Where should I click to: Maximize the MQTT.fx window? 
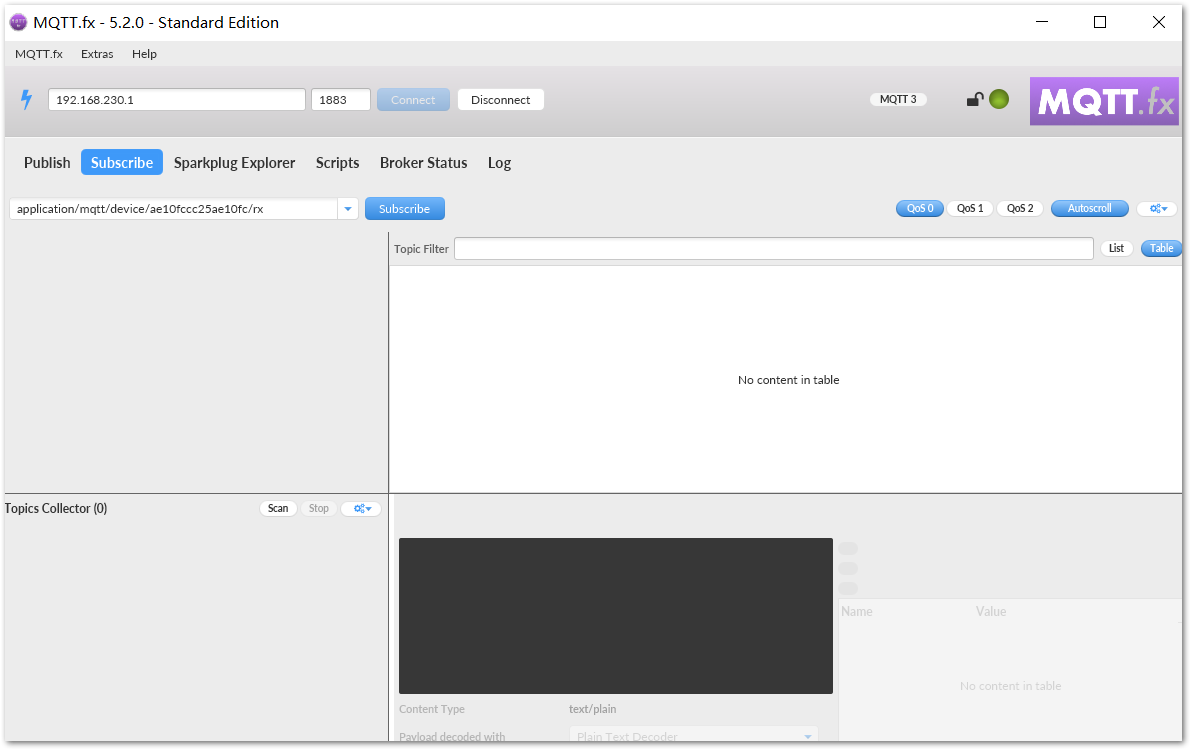click(1100, 22)
